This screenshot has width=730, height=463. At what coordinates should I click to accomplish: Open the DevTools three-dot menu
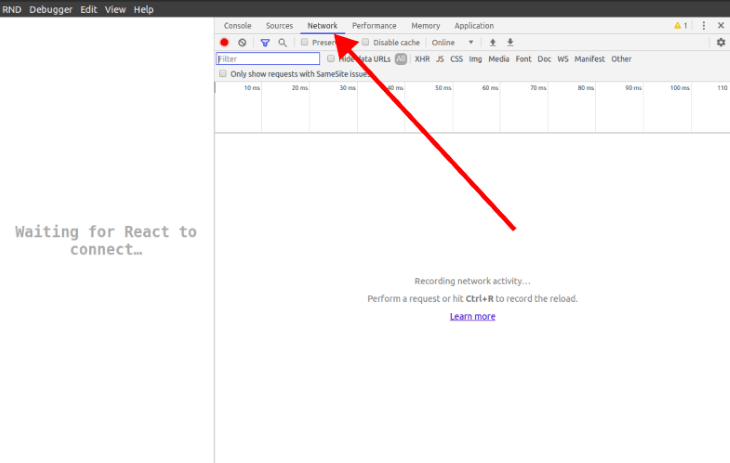(703, 26)
